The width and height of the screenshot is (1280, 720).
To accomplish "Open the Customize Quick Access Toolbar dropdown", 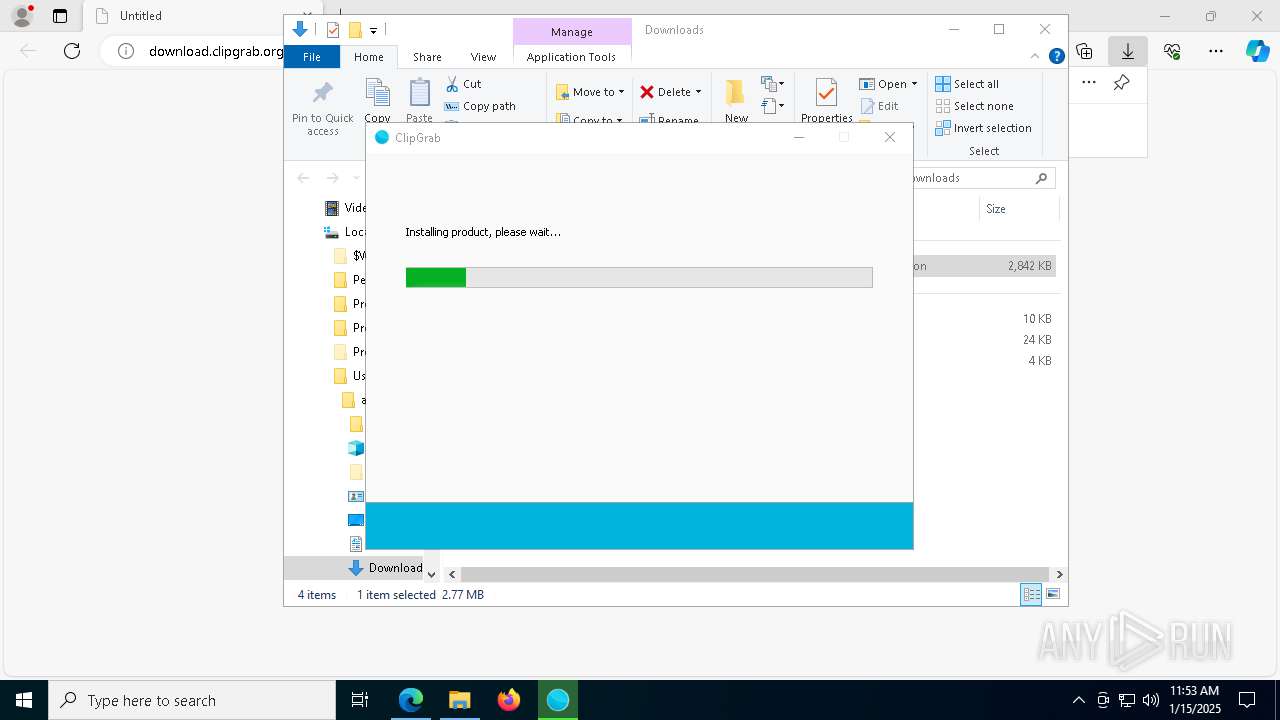I will (x=373, y=31).
